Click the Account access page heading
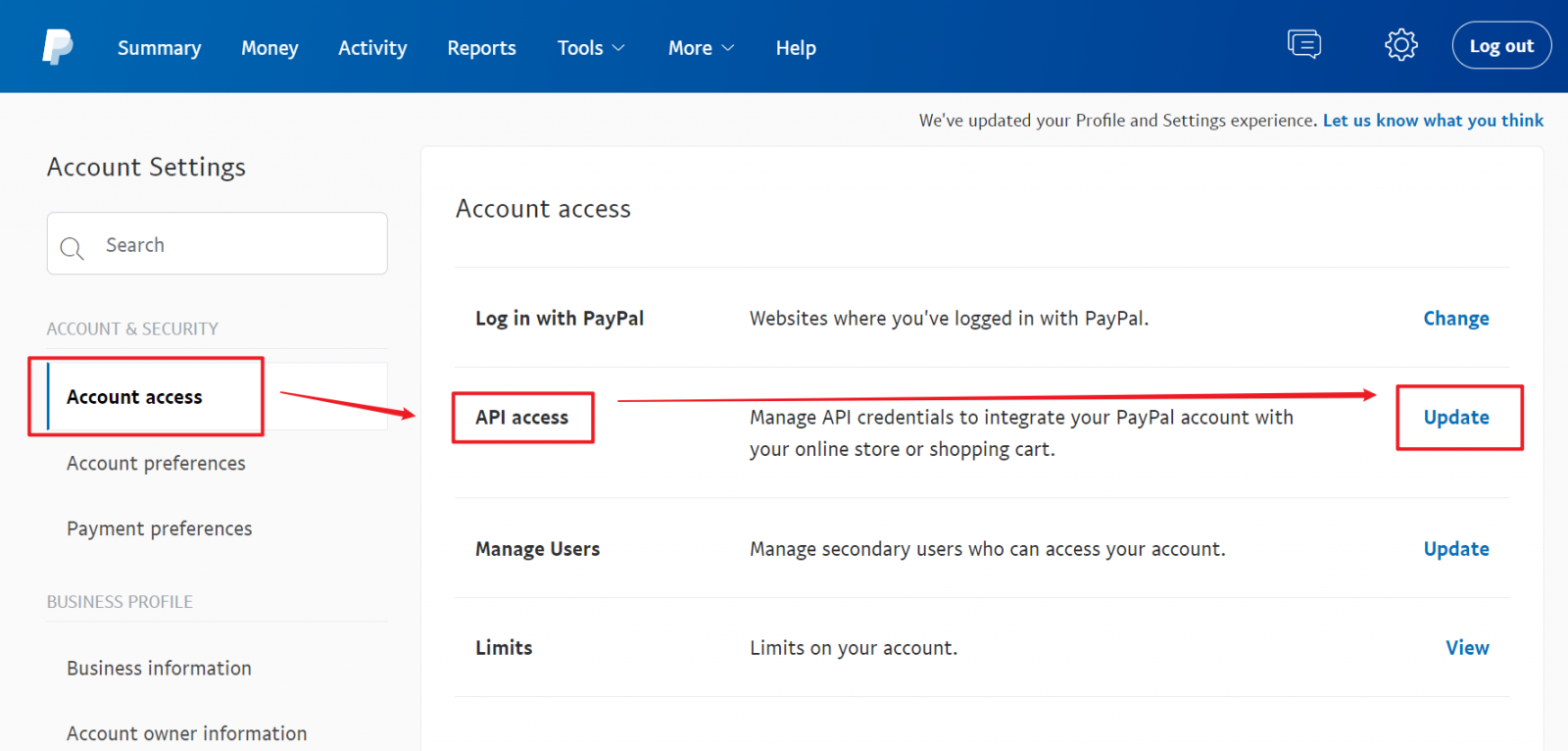The width and height of the screenshot is (1568, 751). pyautogui.click(x=543, y=209)
